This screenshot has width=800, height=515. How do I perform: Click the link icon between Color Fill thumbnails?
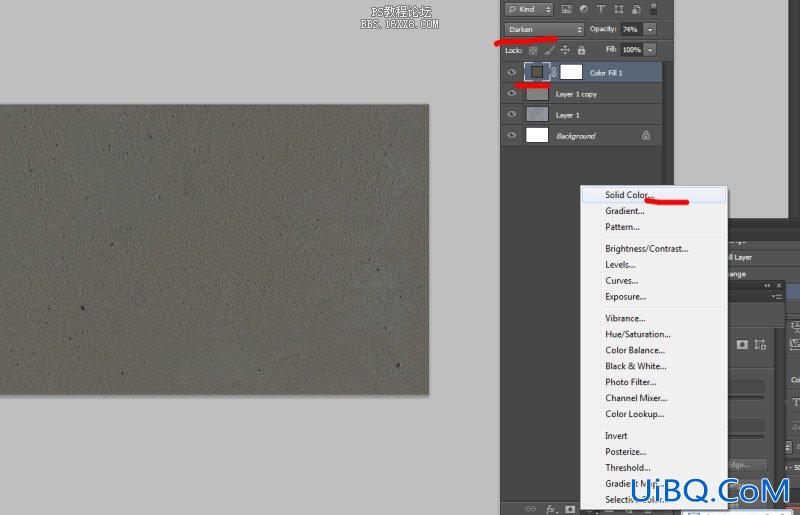[554, 72]
